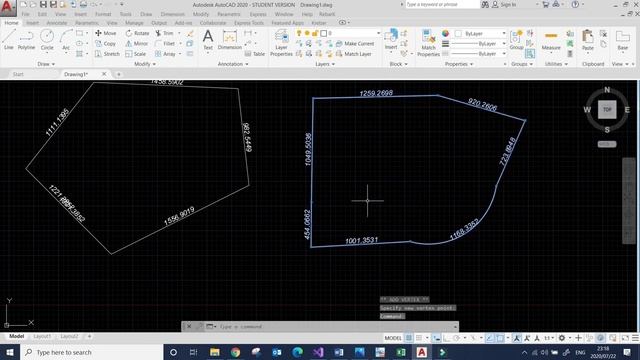The width and height of the screenshot is (640, 360).
Task: Toggle polar tracking in status bar
Action: pyautogui.click(x=456, y=338)
